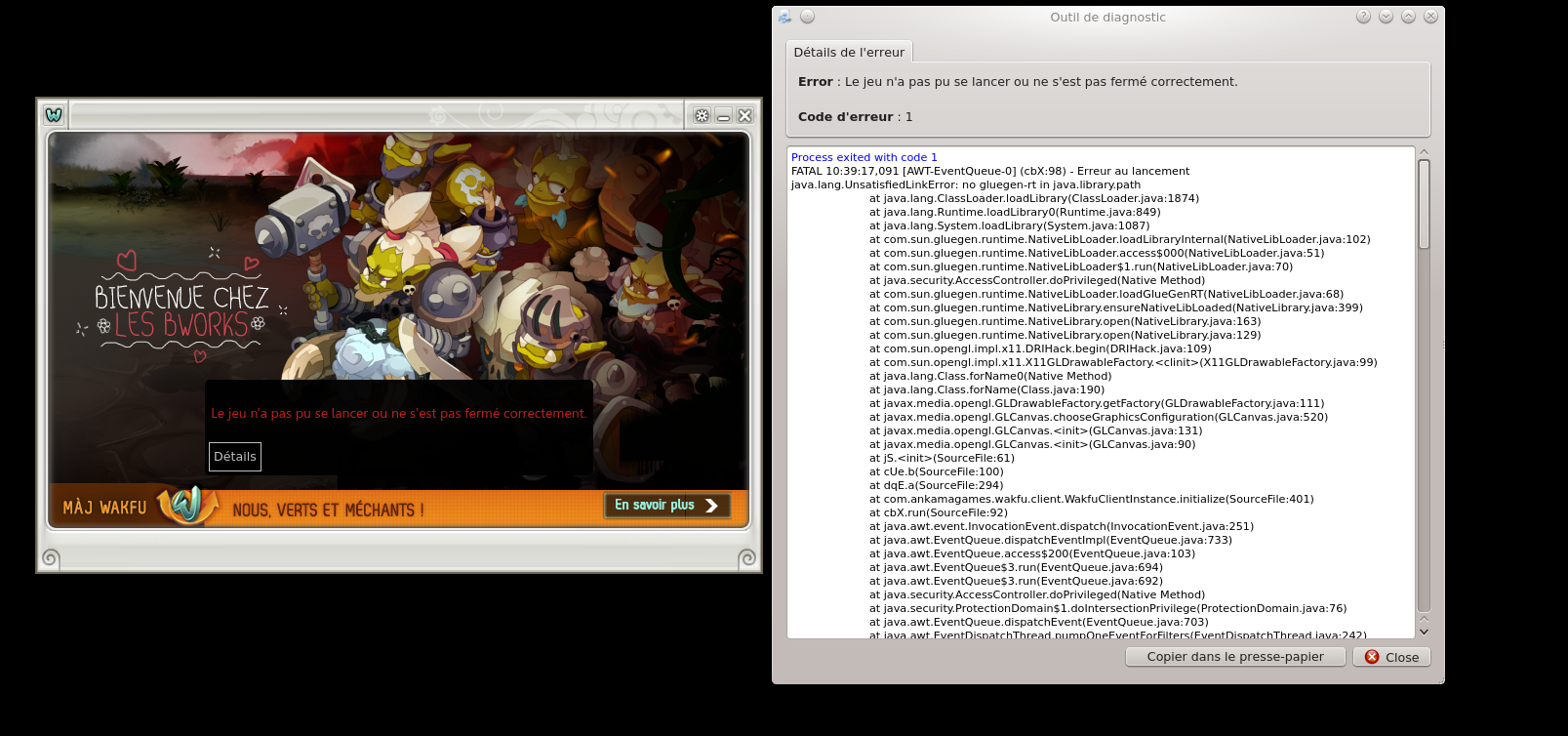Click the 'WakfuClientInstance.initialize' stack line
The width and height of the screenshot is (1568, 736).
tap(1092, 499)
